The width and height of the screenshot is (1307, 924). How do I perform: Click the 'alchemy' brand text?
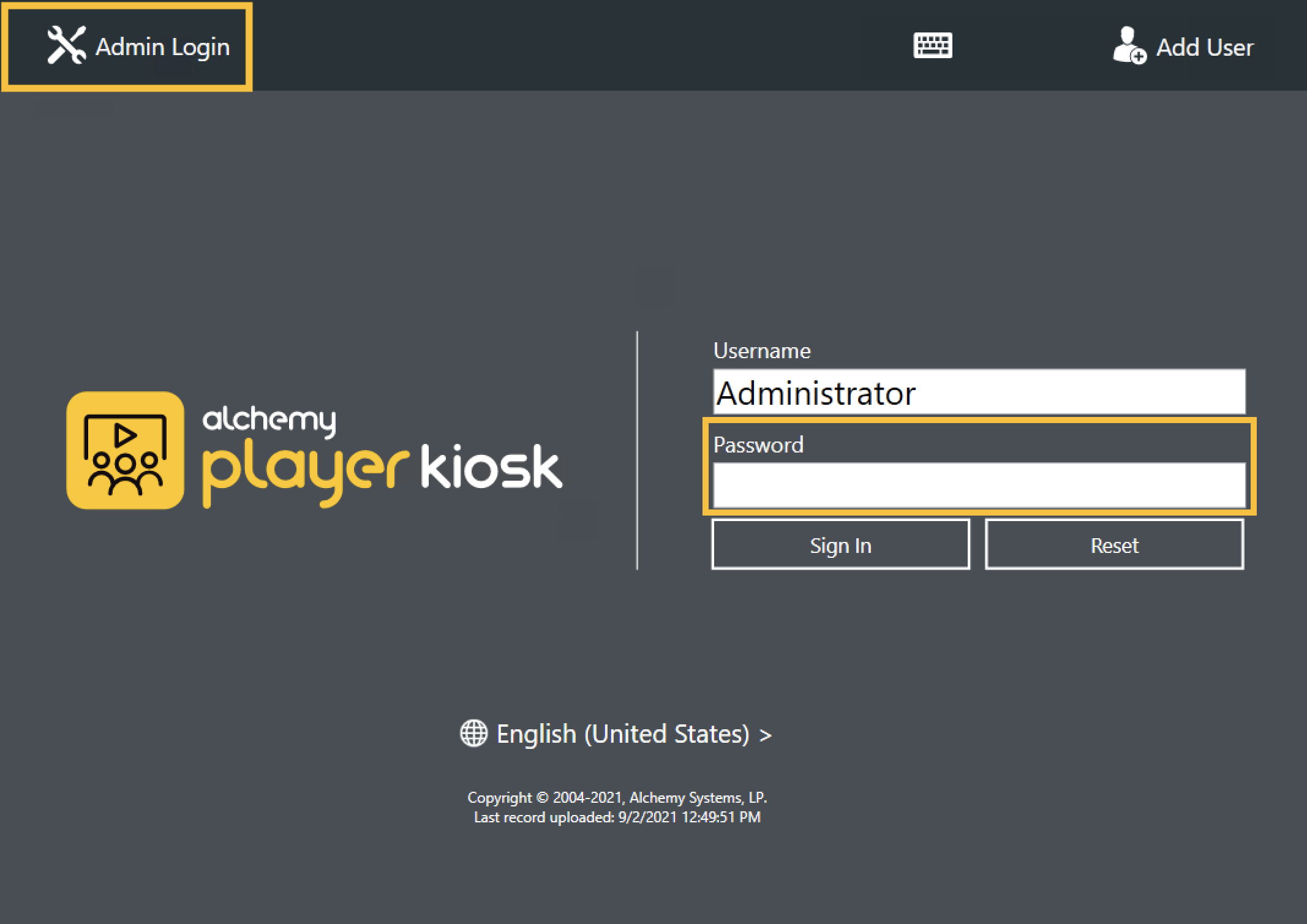(x=269, y=420)
